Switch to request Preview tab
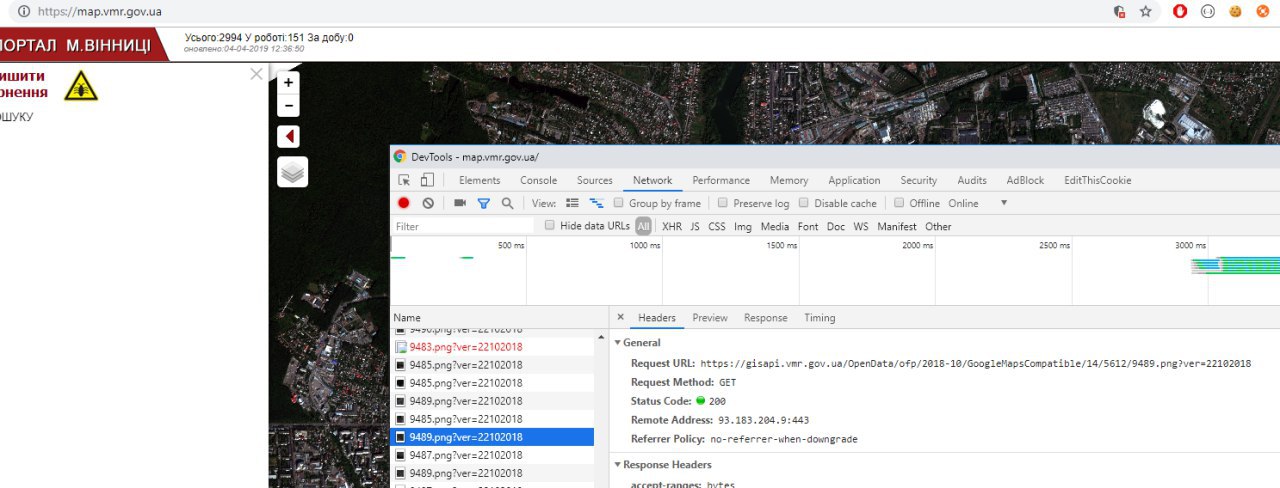1280x488 pixels. 710,318
